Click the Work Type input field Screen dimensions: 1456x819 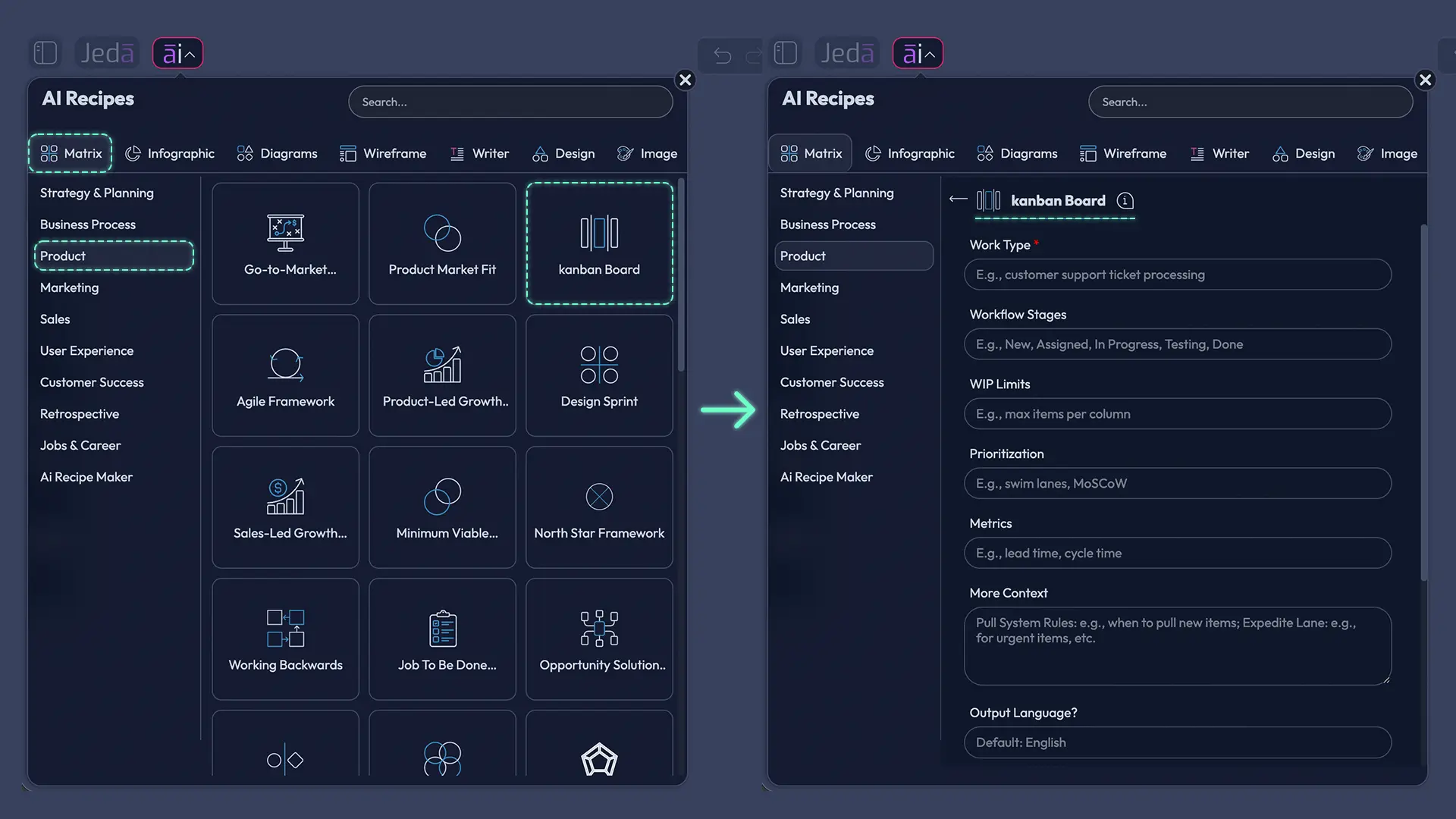[1178, 275]
